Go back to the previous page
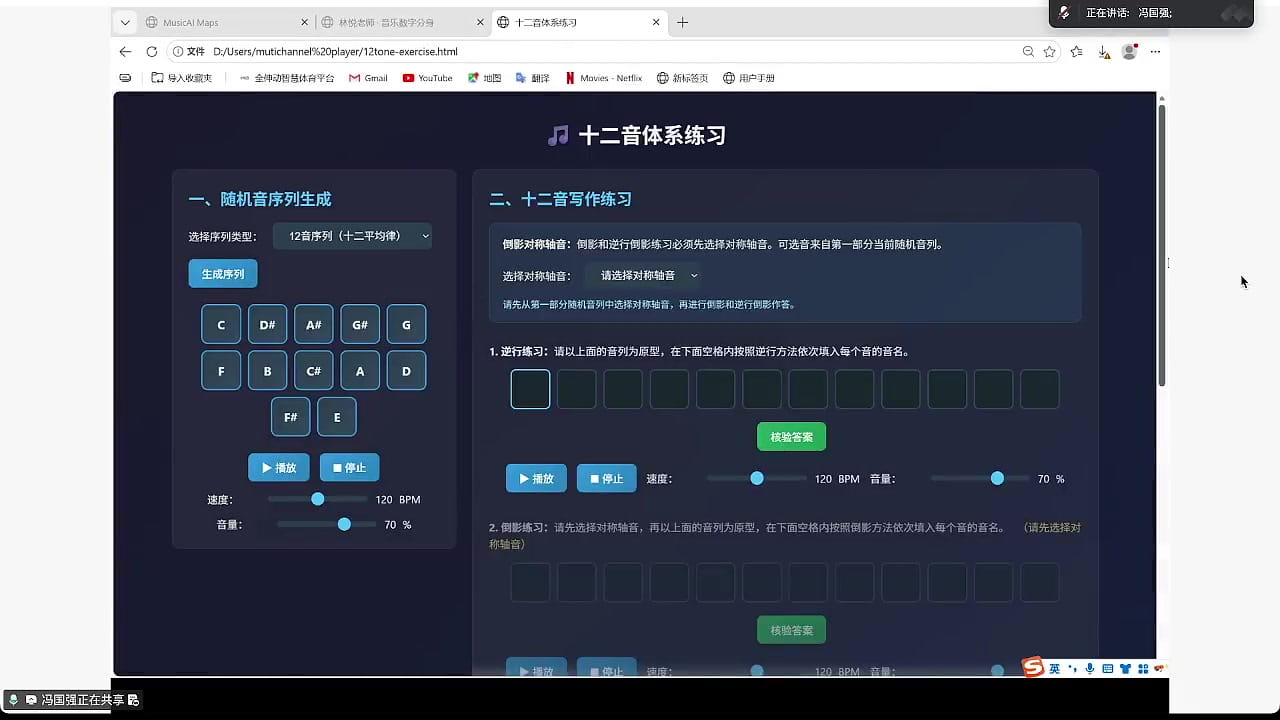Image resolution: width=1280 pixels, height=720 pixels. [x=125, y=52]
